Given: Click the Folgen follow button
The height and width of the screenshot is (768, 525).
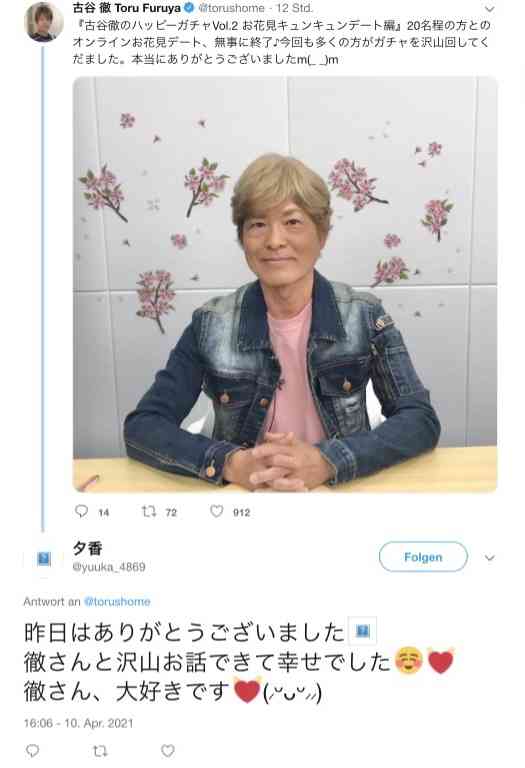Looking at the screenshot, I should (x=423, y=557).
